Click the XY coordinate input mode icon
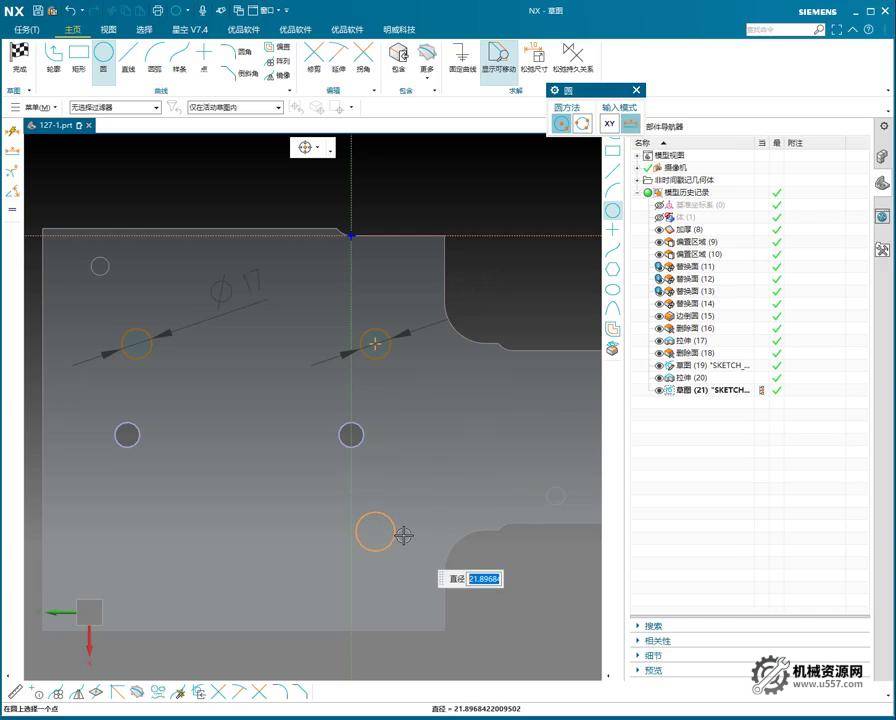 tap(609, 123)
